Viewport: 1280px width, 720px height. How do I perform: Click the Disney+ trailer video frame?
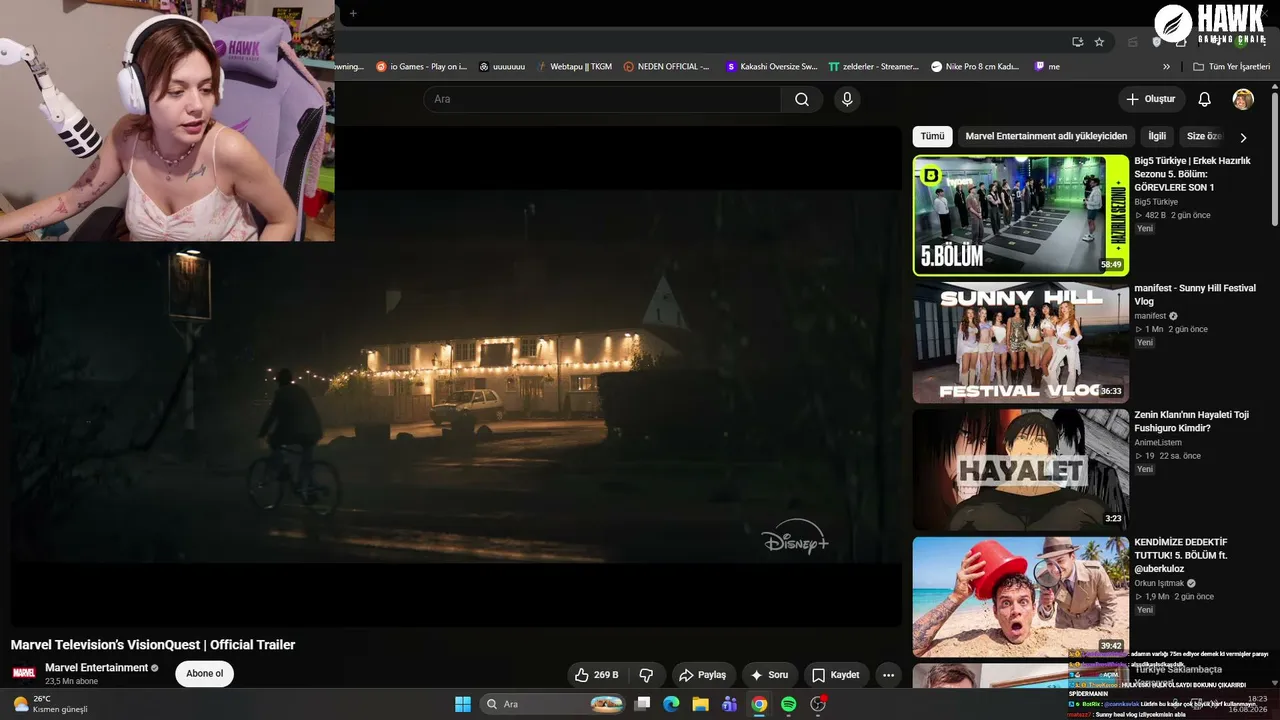click(456, 376)
